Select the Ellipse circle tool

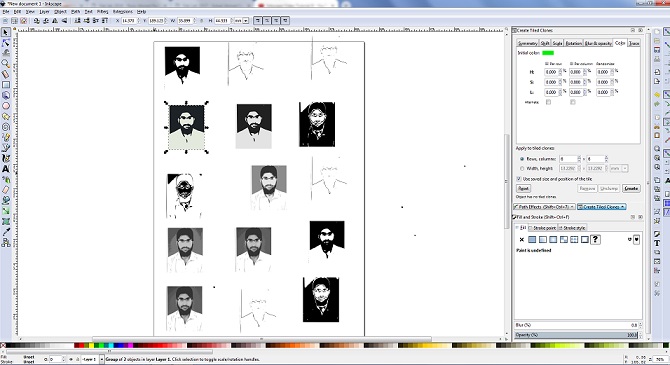[6, 106]
